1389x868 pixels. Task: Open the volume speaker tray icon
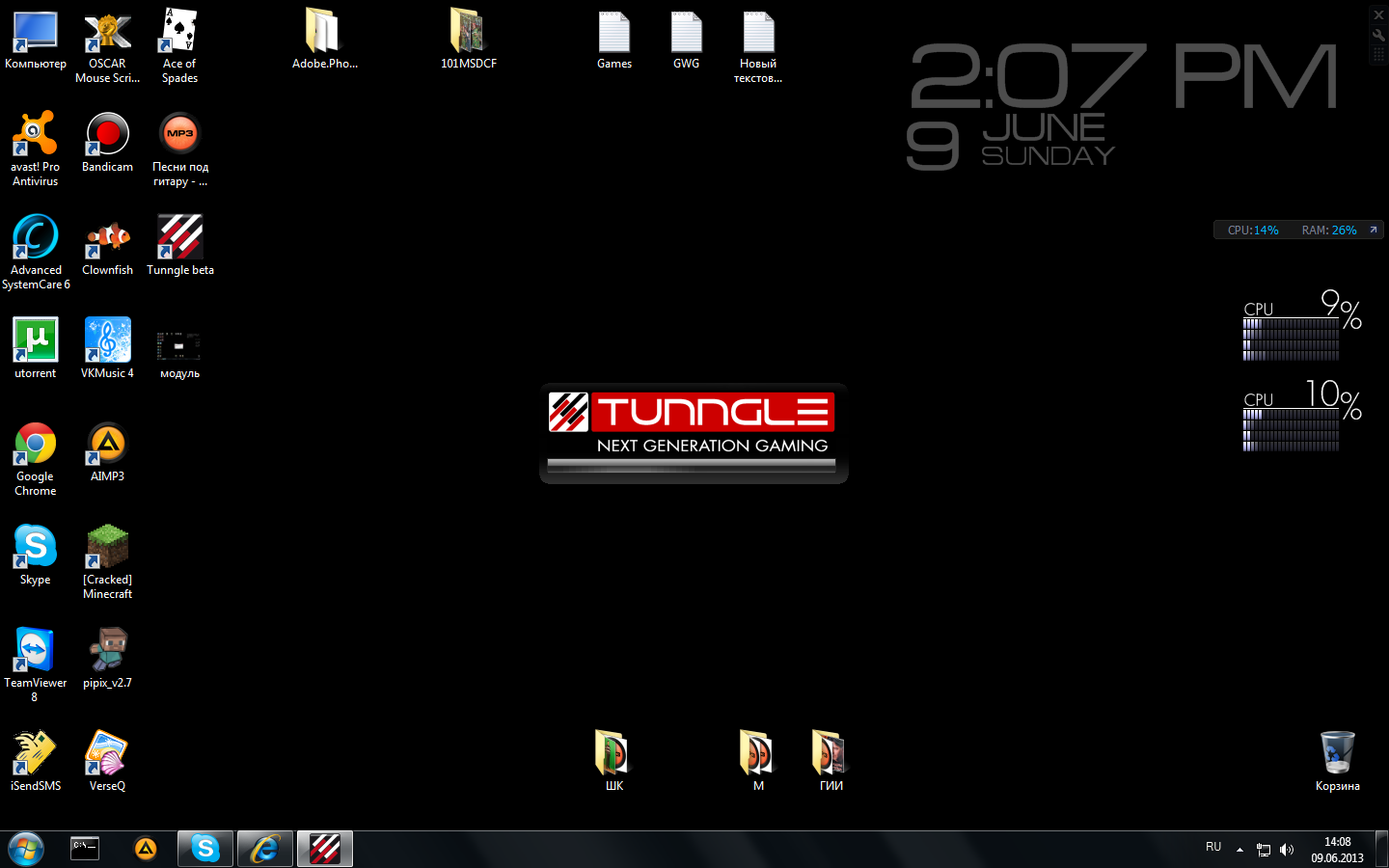[x=1287, y=850]
